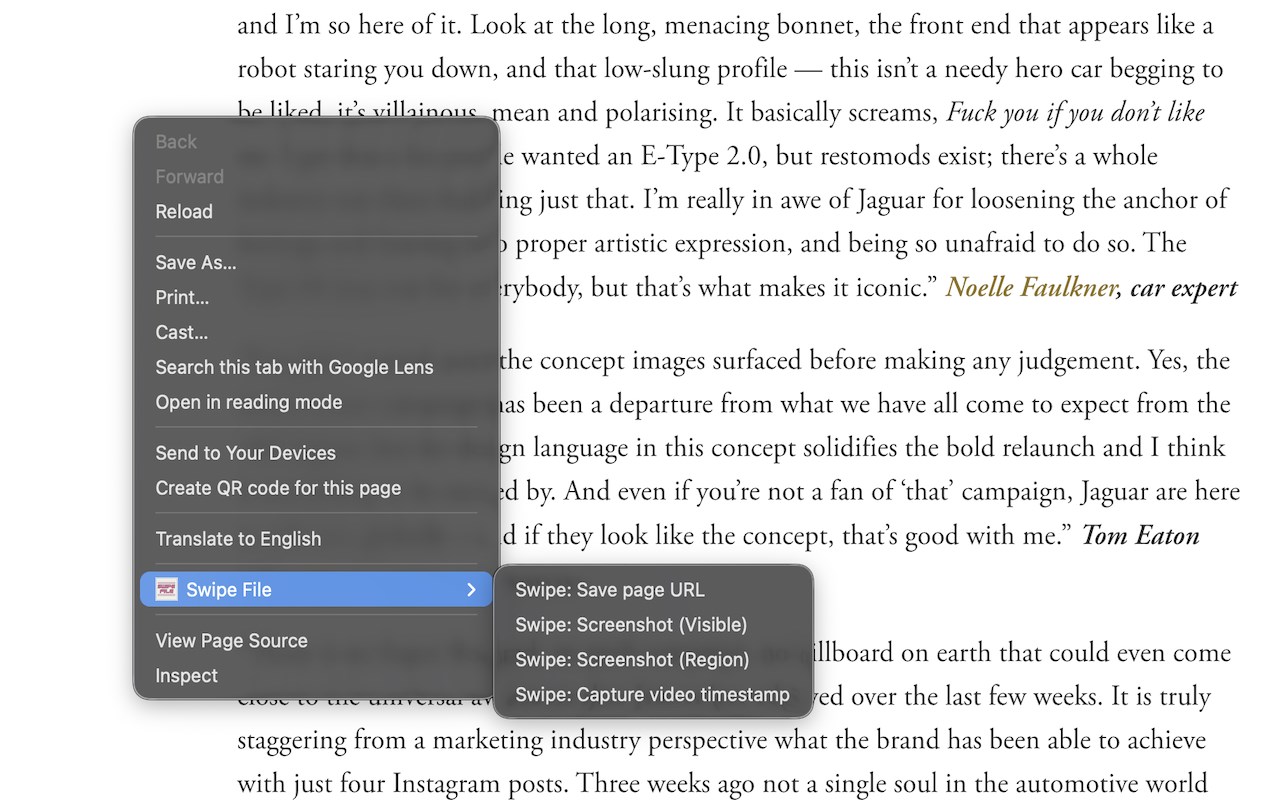The image size is (1280, 800).
Task: Click Translate to English
Action: (316, 539)
